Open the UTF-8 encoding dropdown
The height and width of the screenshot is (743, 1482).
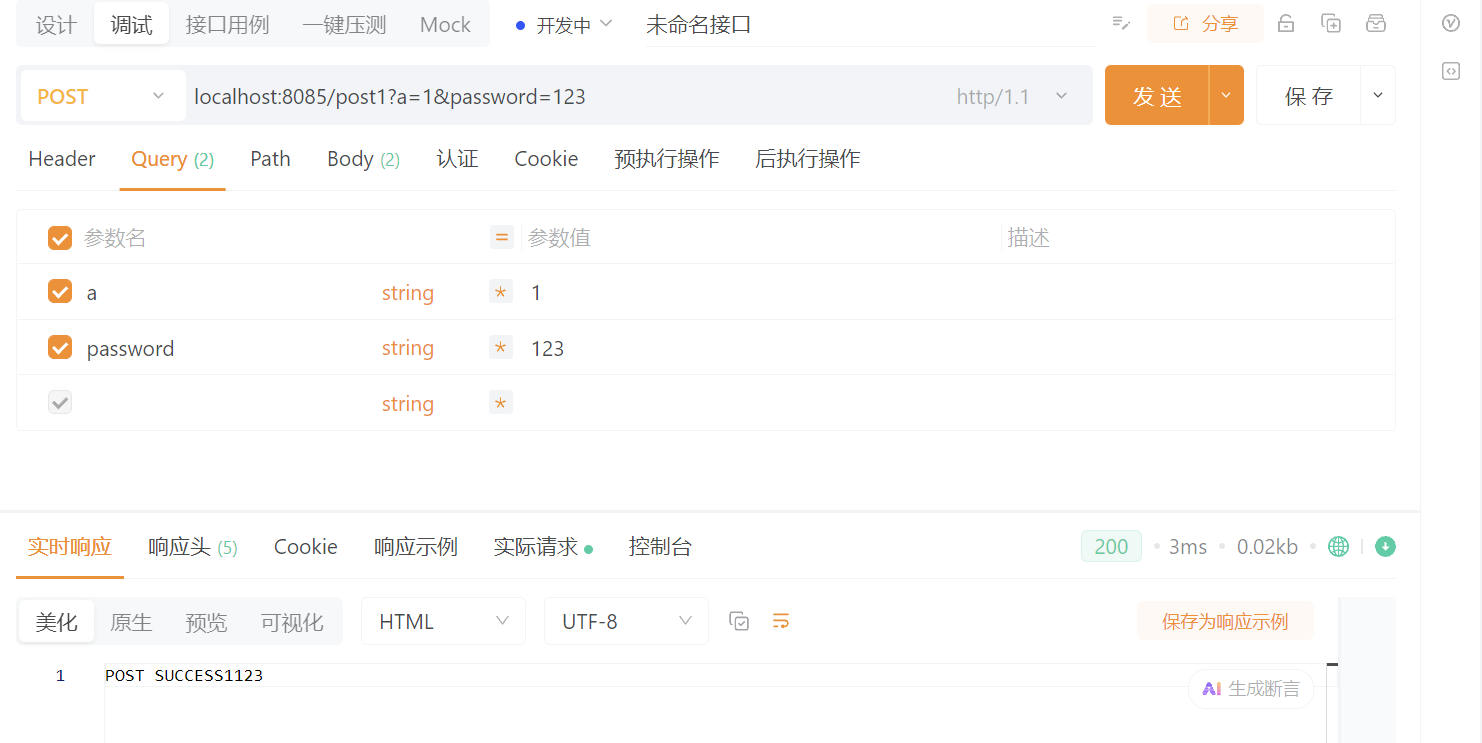point(626,621)
